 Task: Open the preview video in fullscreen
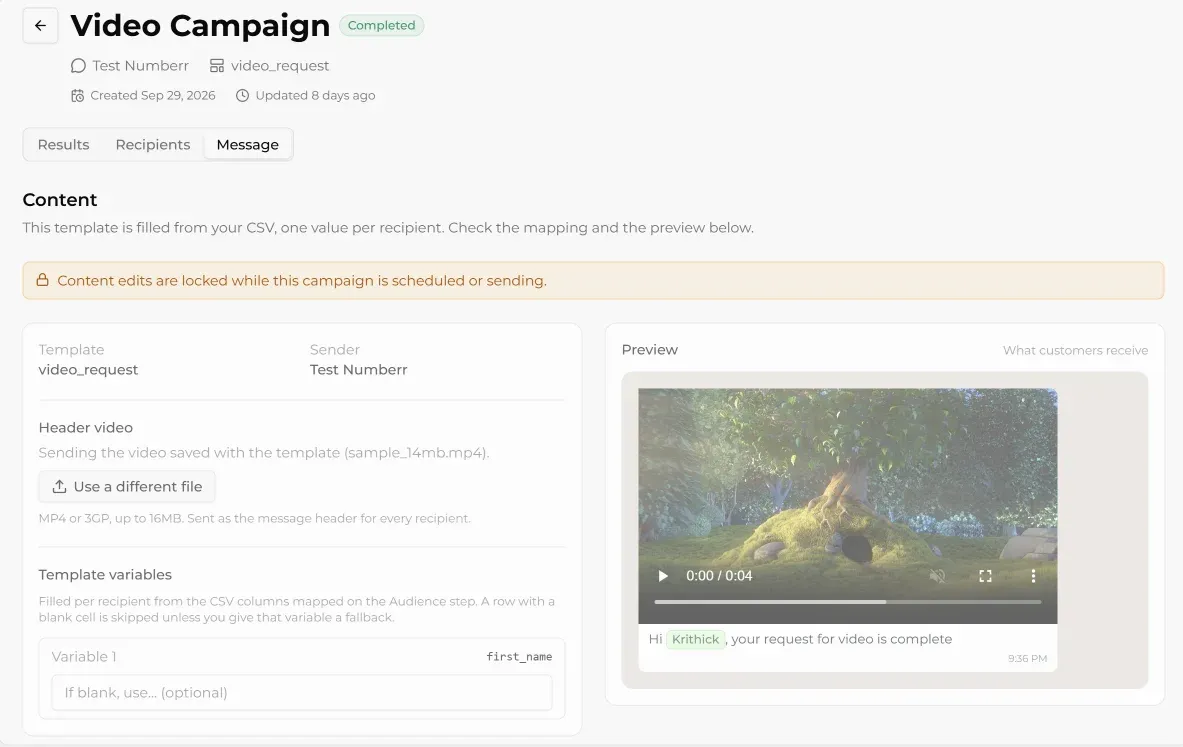pyautogui.click(x=985, y=576)
